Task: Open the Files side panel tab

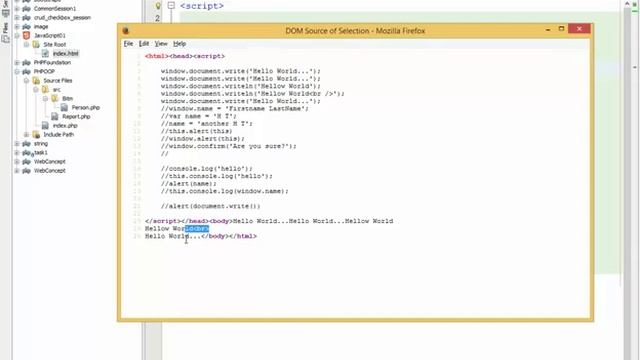Action: (6, 32)
